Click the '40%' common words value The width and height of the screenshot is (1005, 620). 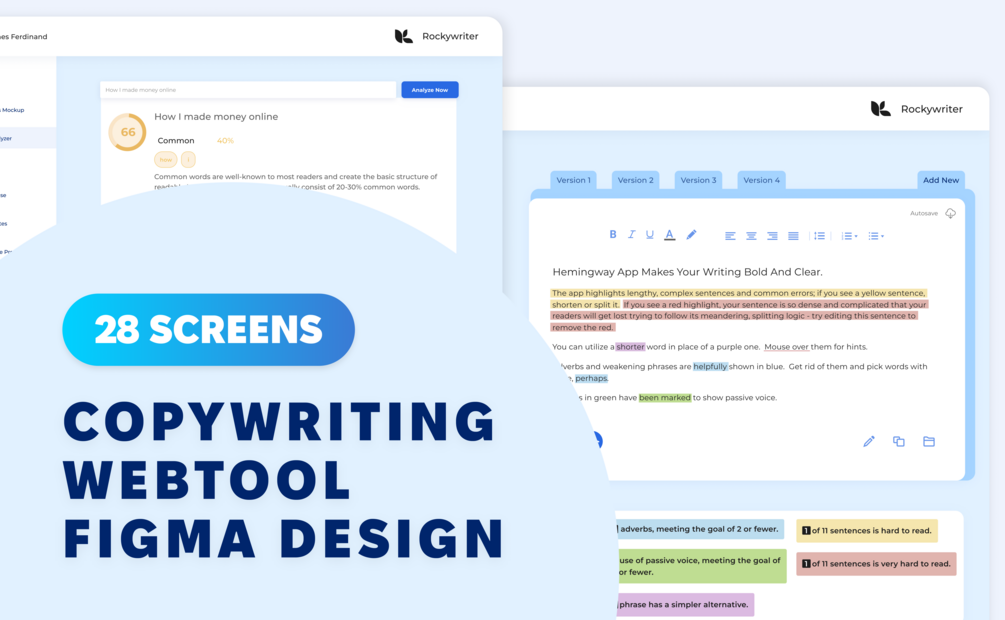tap(225, 140)
